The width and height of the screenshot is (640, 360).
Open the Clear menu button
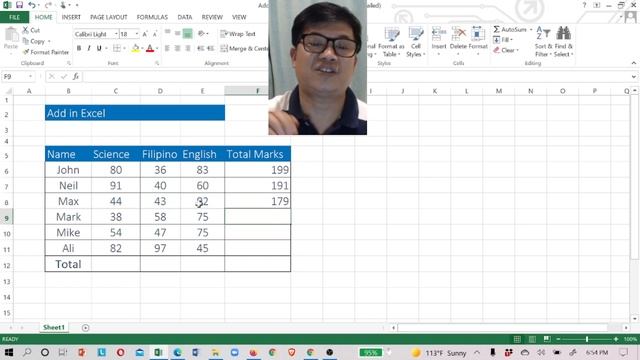pos(506,50)
